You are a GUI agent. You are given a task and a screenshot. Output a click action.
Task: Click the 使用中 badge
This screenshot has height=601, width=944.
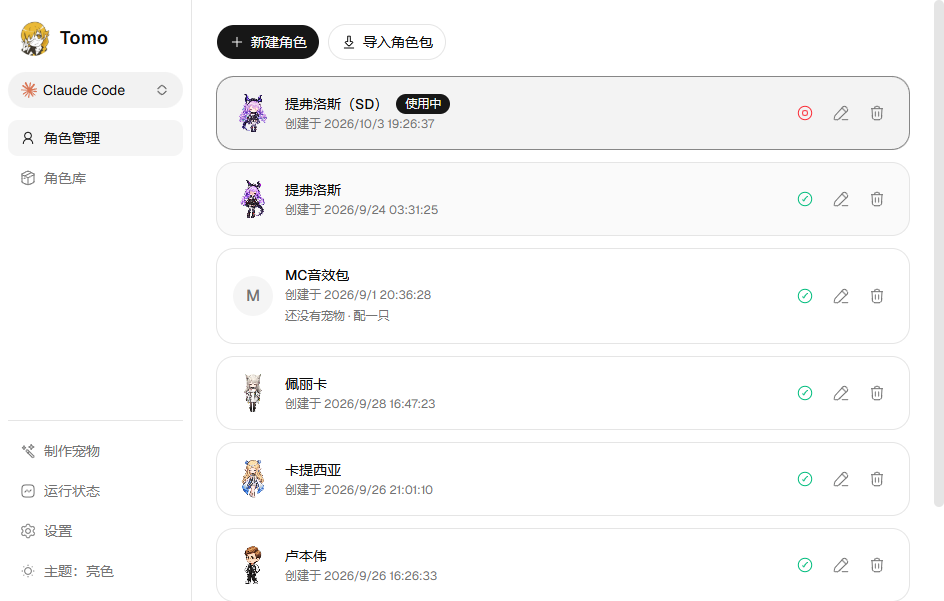423,104
